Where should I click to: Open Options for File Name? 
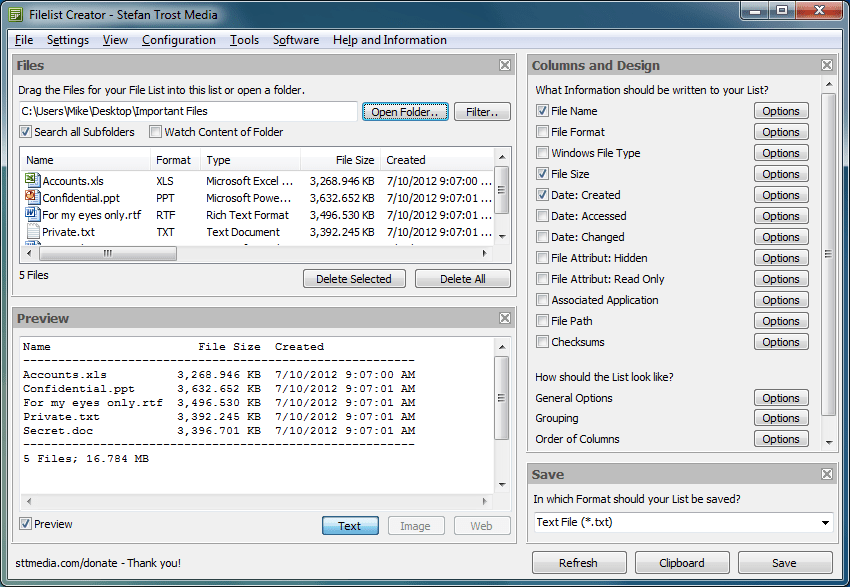[781, 111]
